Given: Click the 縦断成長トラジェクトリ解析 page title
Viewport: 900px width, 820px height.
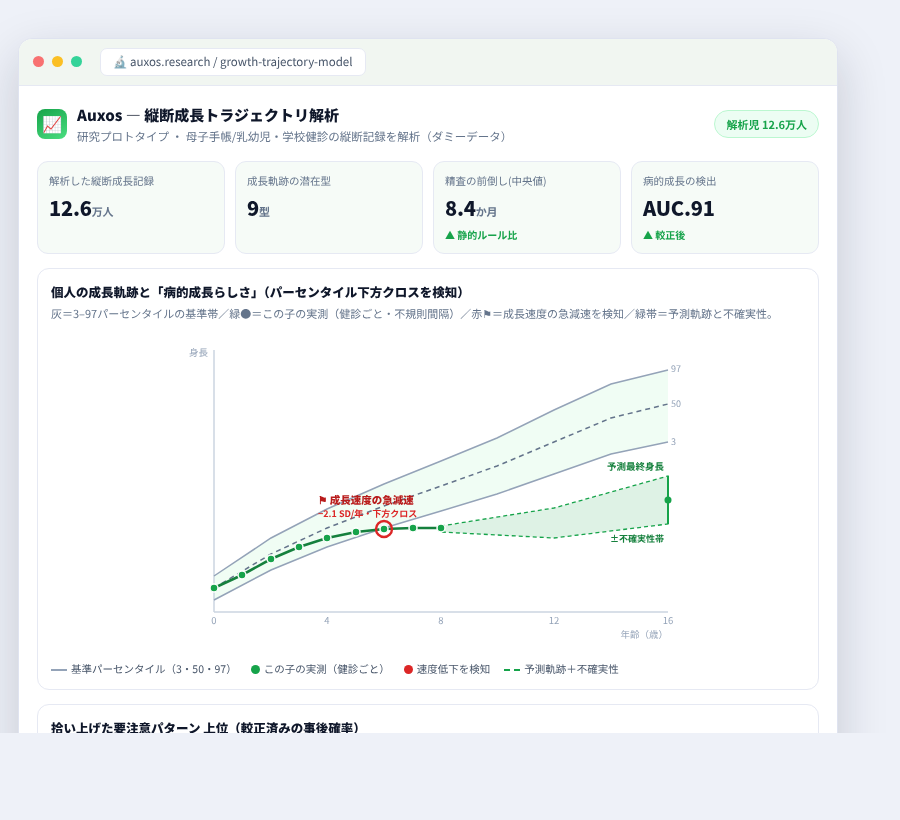Looking at the screenshot, I should click(241, 116).
